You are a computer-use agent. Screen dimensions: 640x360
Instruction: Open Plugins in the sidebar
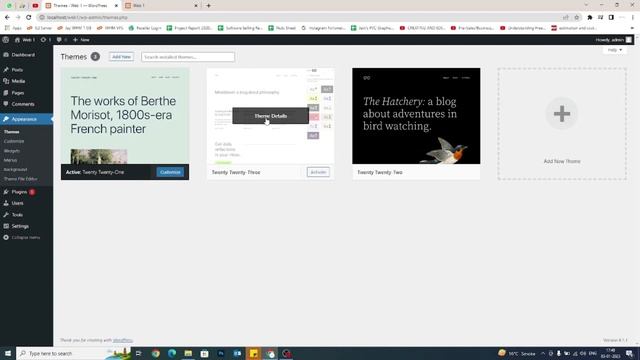pos(19,192)
